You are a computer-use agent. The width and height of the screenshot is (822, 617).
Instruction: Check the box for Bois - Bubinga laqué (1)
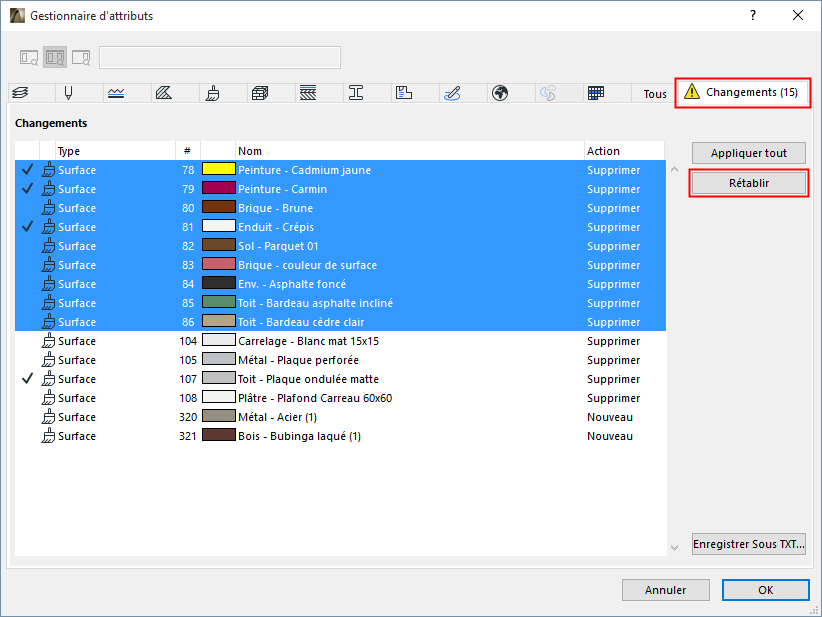[27, 436]
